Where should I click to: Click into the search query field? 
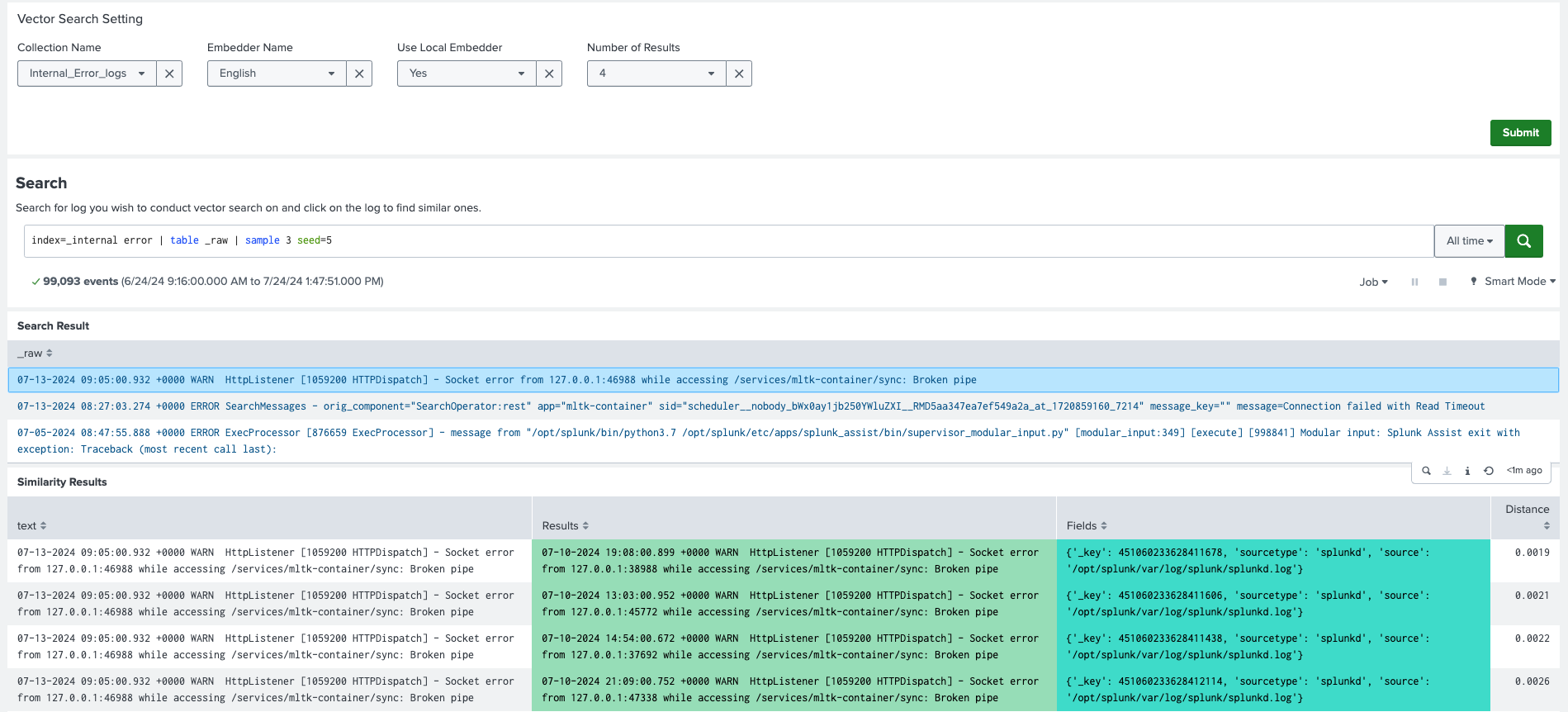tap(727, 241)
